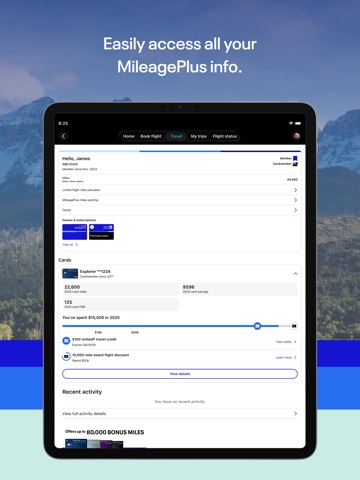Tap the 80,000 Bonus Miles offer banner
Screen dimensions: 360x480
pyautogui.click(x=105, y=438)
